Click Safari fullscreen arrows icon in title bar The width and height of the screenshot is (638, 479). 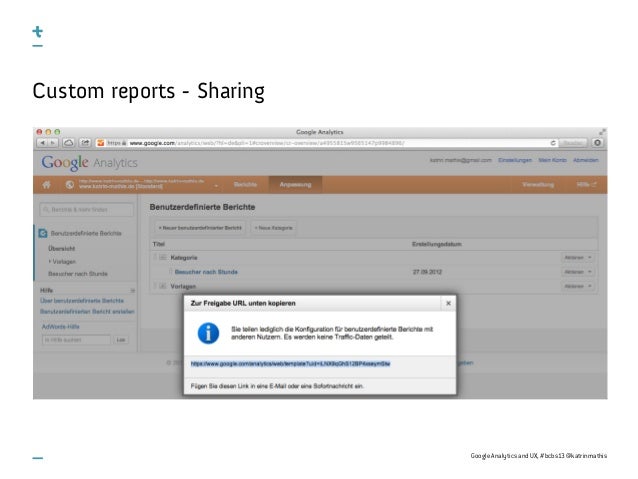602,132
